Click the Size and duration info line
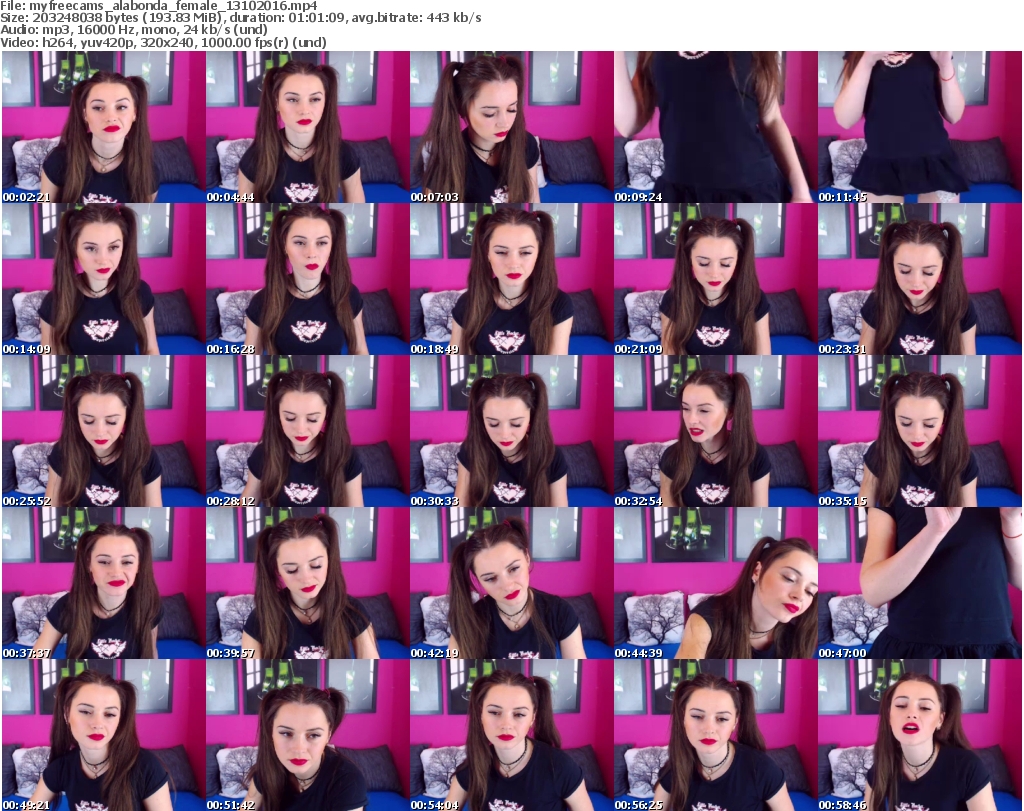The image size is (1024, 811). (x=241, y=18)
